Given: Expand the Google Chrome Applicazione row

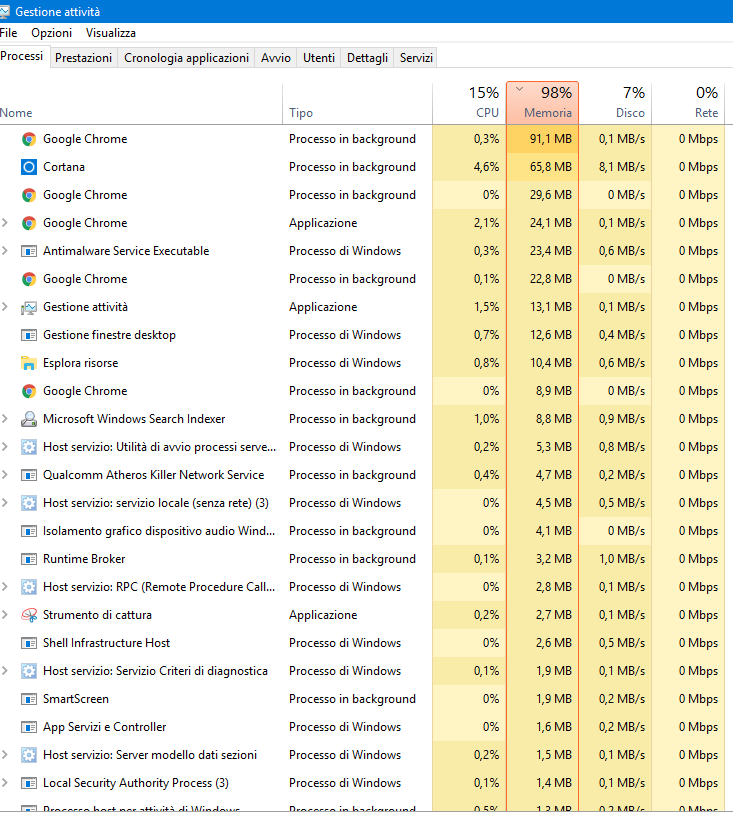Looking at the screenshot, I should pyautogui.click(x=5, y=223).
